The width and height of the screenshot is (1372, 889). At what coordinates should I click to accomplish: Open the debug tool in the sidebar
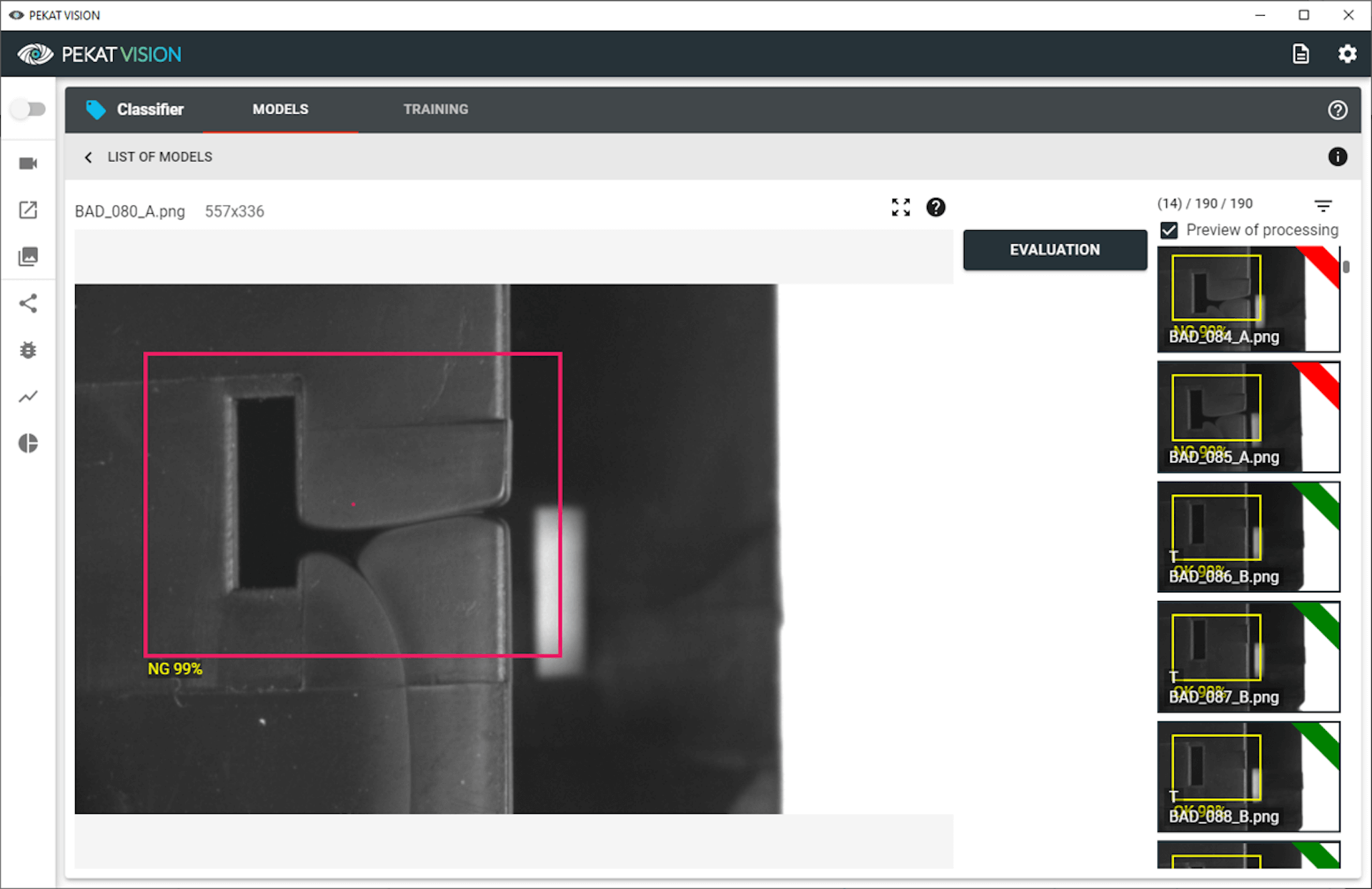28,349
